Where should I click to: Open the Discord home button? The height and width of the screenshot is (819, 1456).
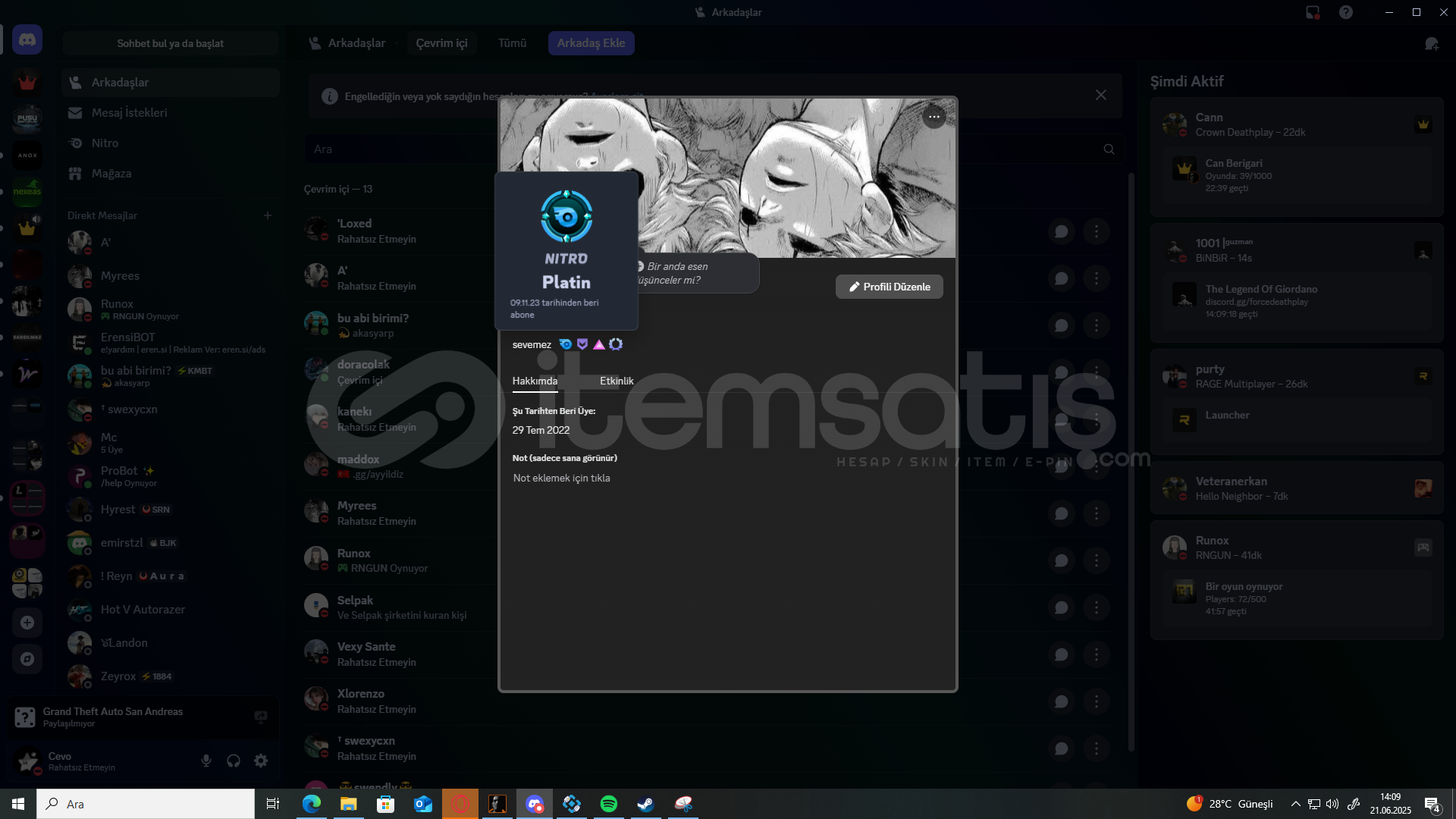pyautogui.click(x=27, y=39)
